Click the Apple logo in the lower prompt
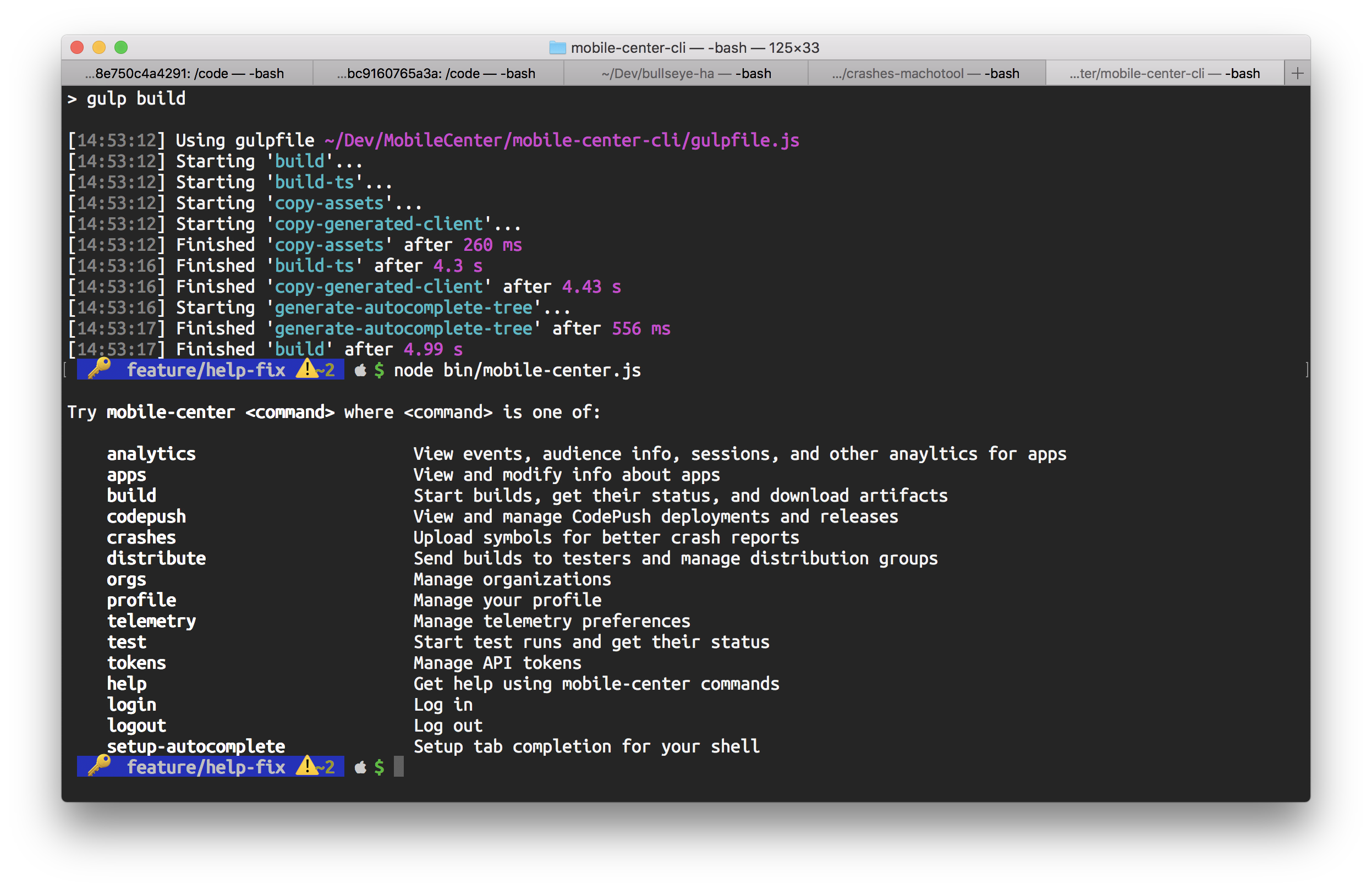 click(x=360, y=767)
